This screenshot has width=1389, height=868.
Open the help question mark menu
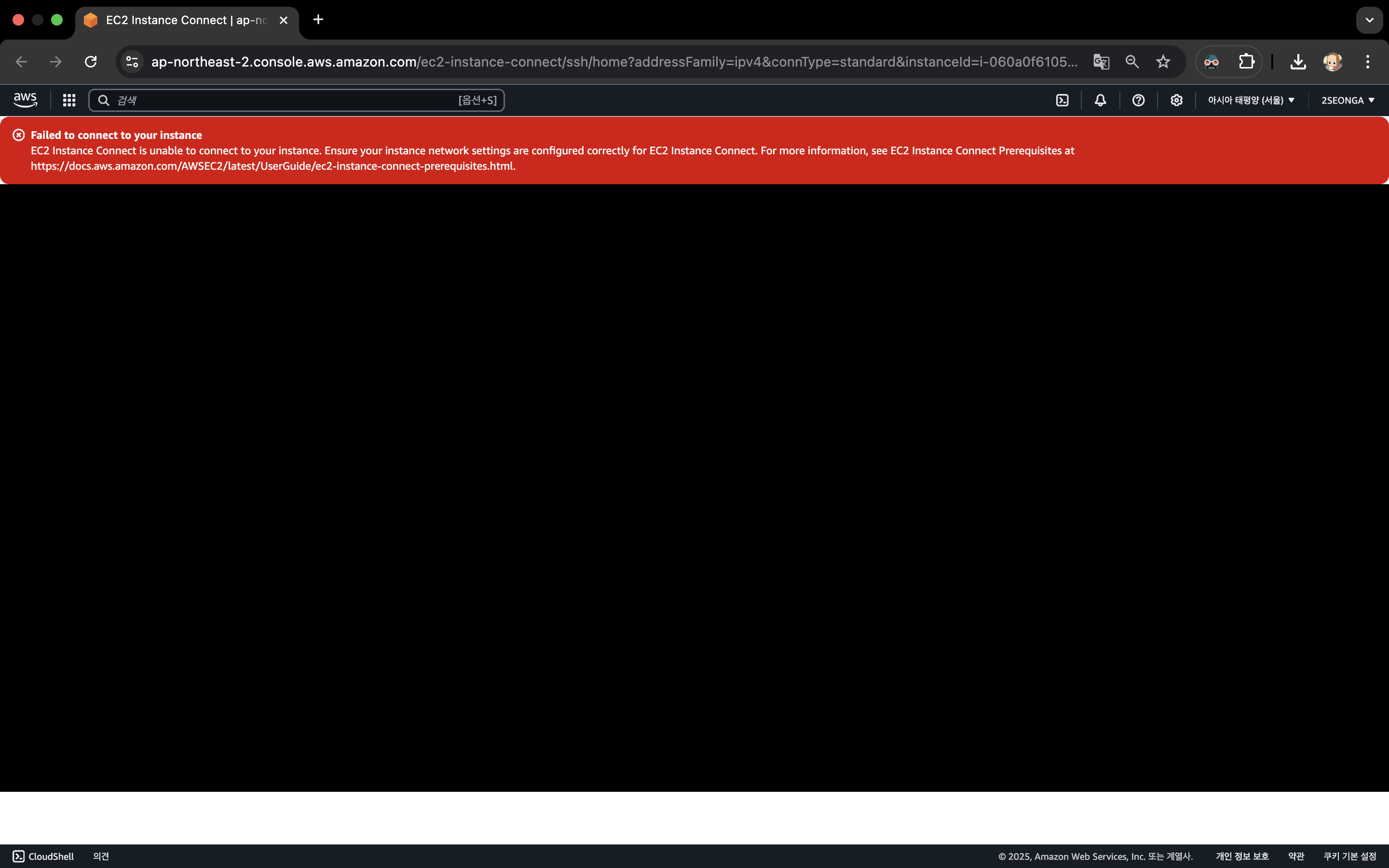pos(1138,100)
